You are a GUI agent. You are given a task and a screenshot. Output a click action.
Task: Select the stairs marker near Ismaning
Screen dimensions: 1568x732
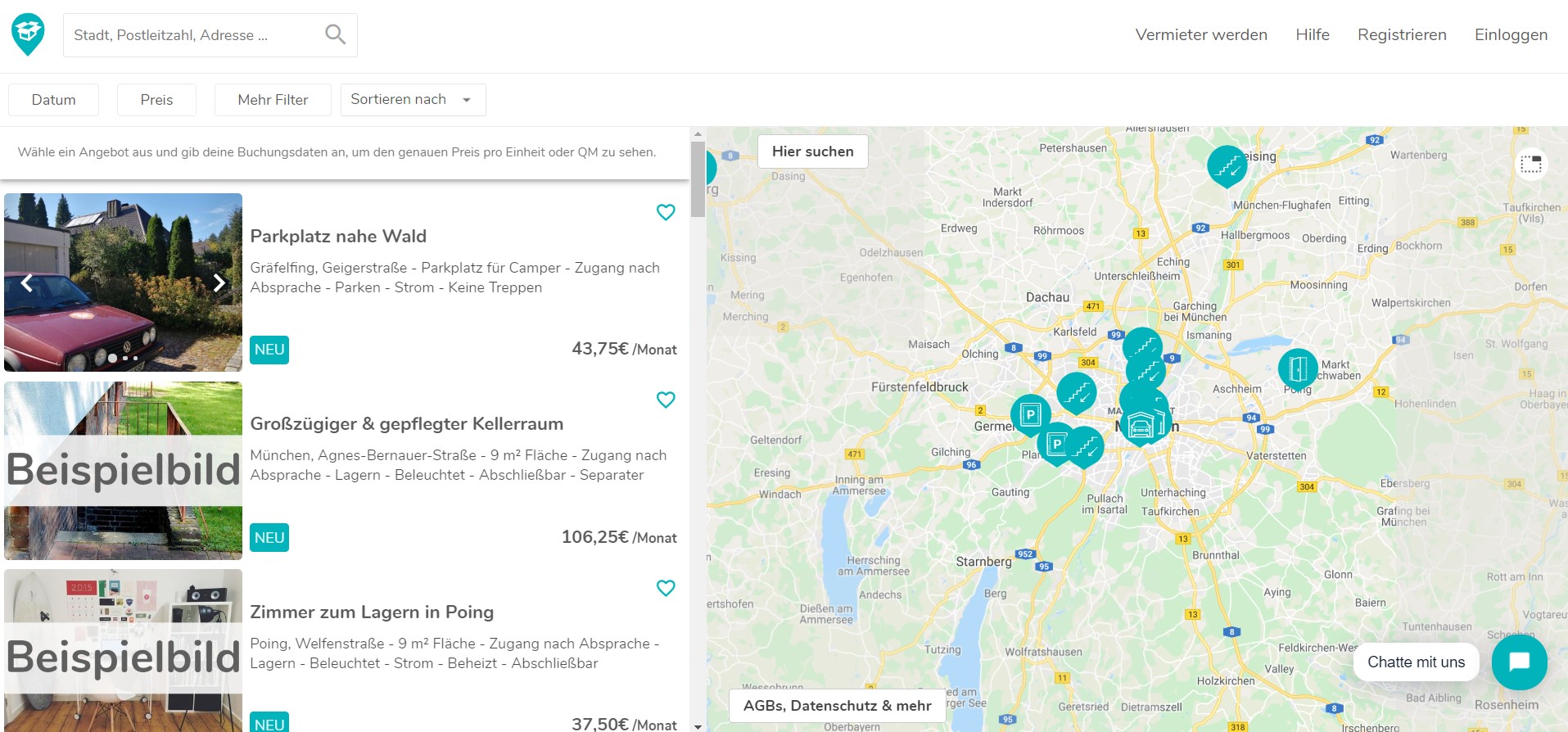[1142, 347]
